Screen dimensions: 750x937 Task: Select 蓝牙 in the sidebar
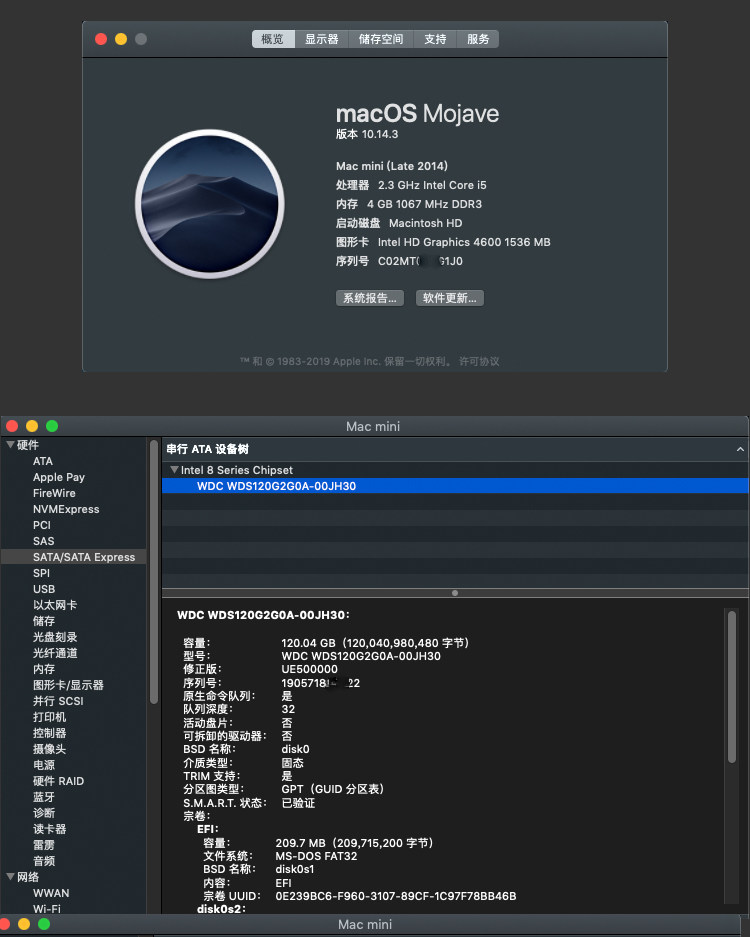pos(44,797)
